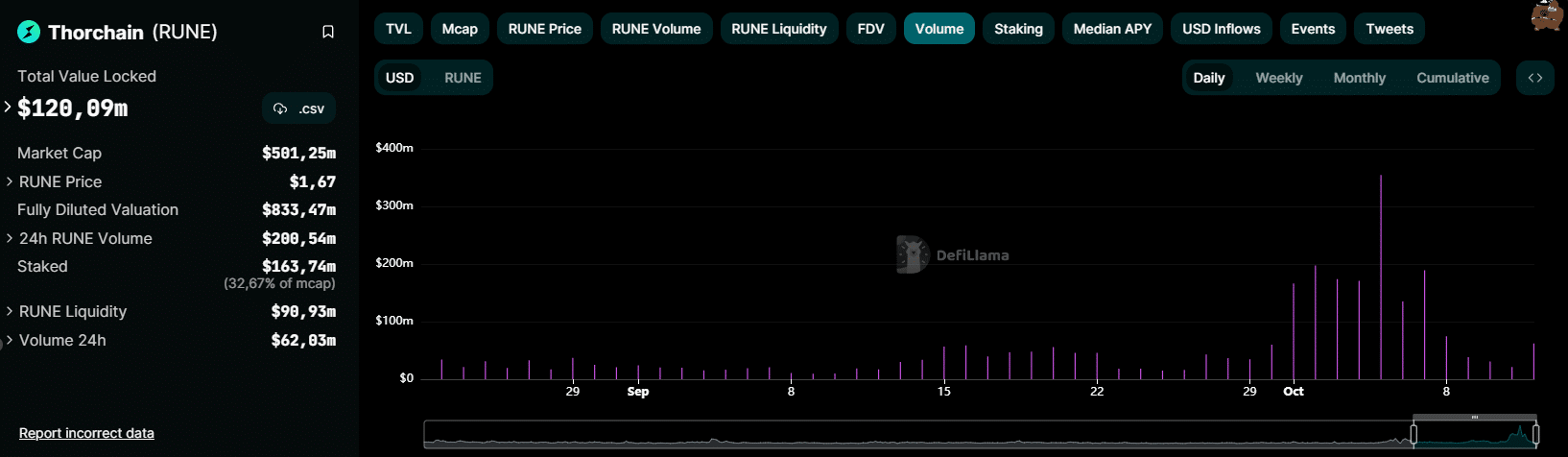This screenshot has width=1568, height=457.
Task: Click the $120,09m total value locked figure
Action: coord(73,108)
